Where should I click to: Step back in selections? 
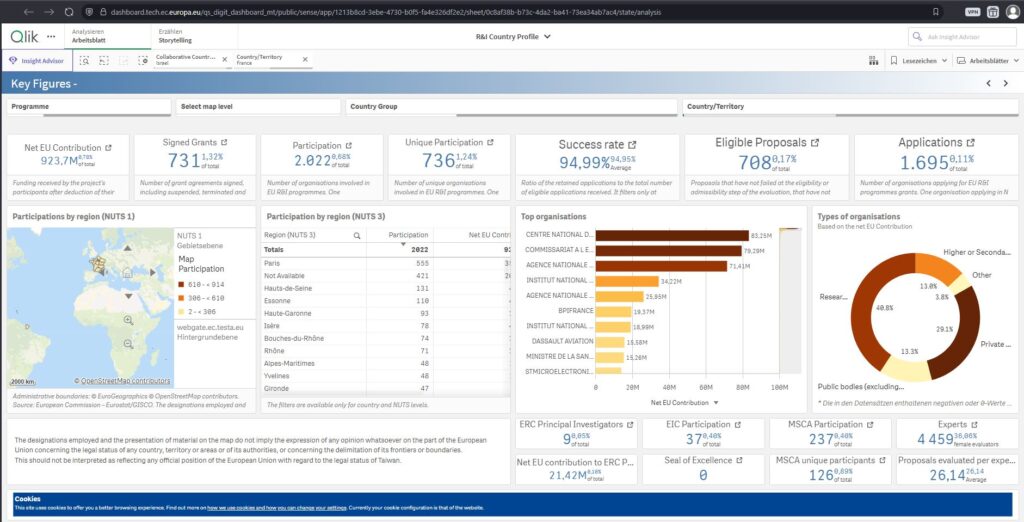104,61
